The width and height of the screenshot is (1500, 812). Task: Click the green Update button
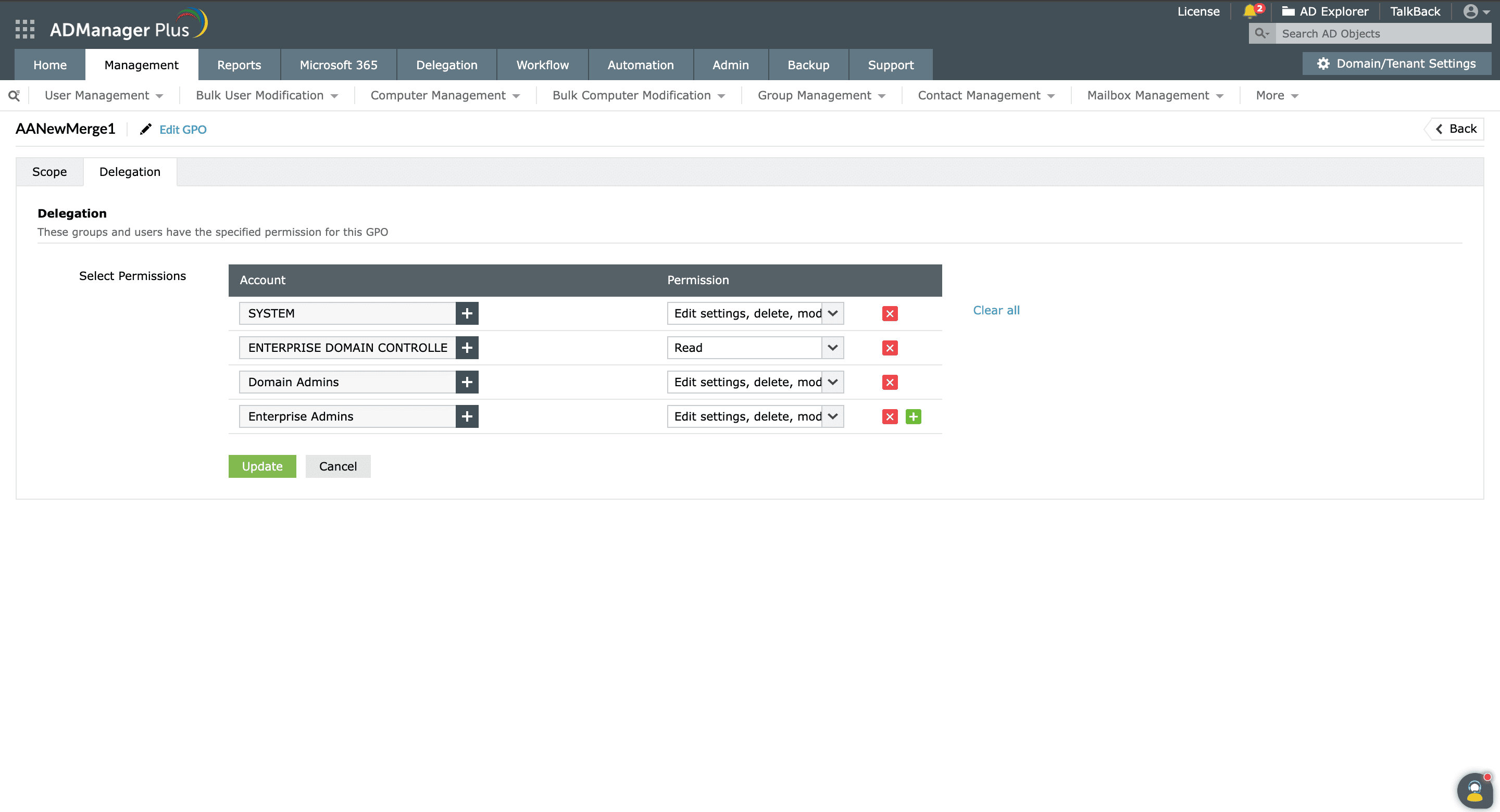(262, 466)
